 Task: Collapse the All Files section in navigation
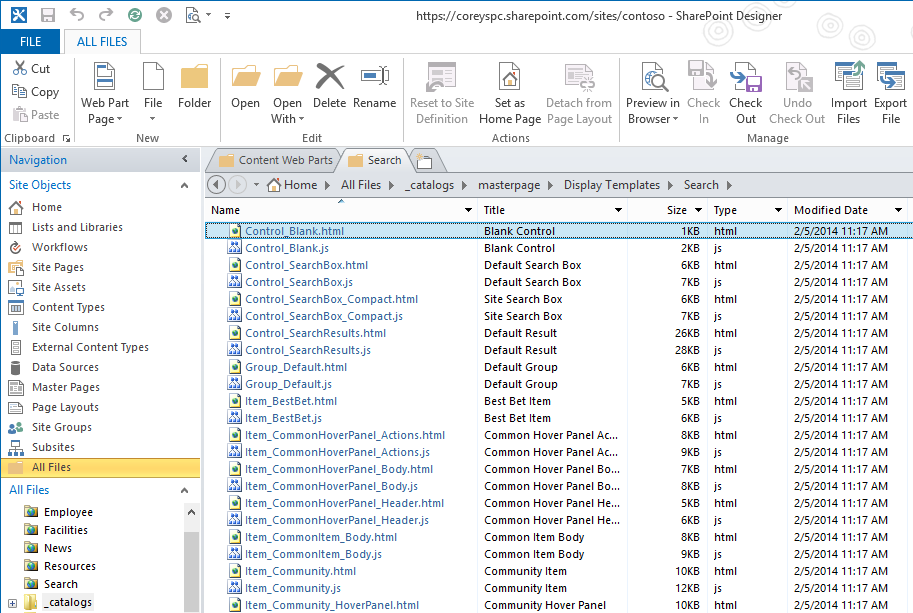click(185, 490)
